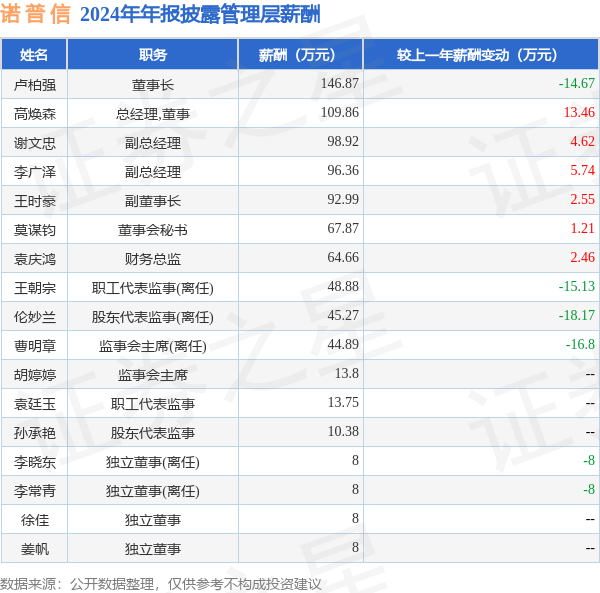Click the salary value 64.66
Viewport: 600px width, 593px height.
343,257
